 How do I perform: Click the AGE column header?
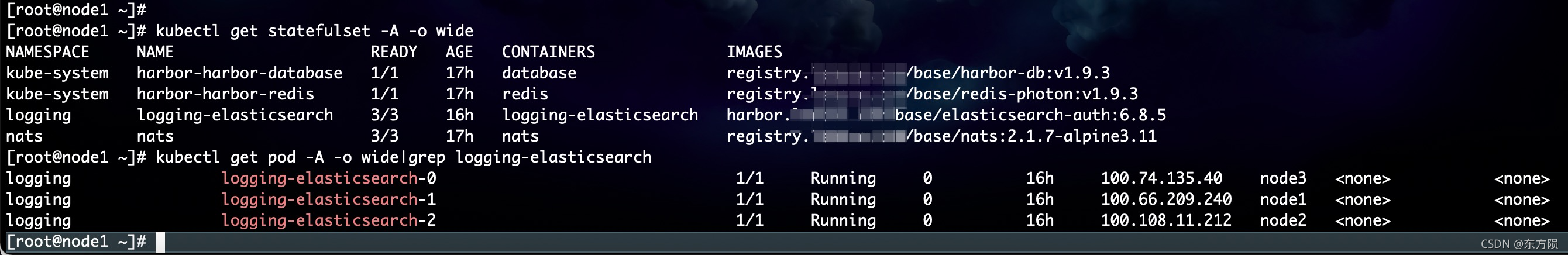point(459,51)
